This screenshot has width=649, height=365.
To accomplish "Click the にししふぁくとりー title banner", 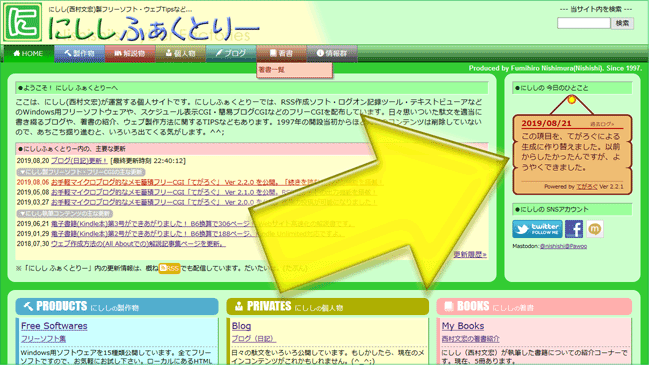I will pyautogui.click(x=154, y=29).
